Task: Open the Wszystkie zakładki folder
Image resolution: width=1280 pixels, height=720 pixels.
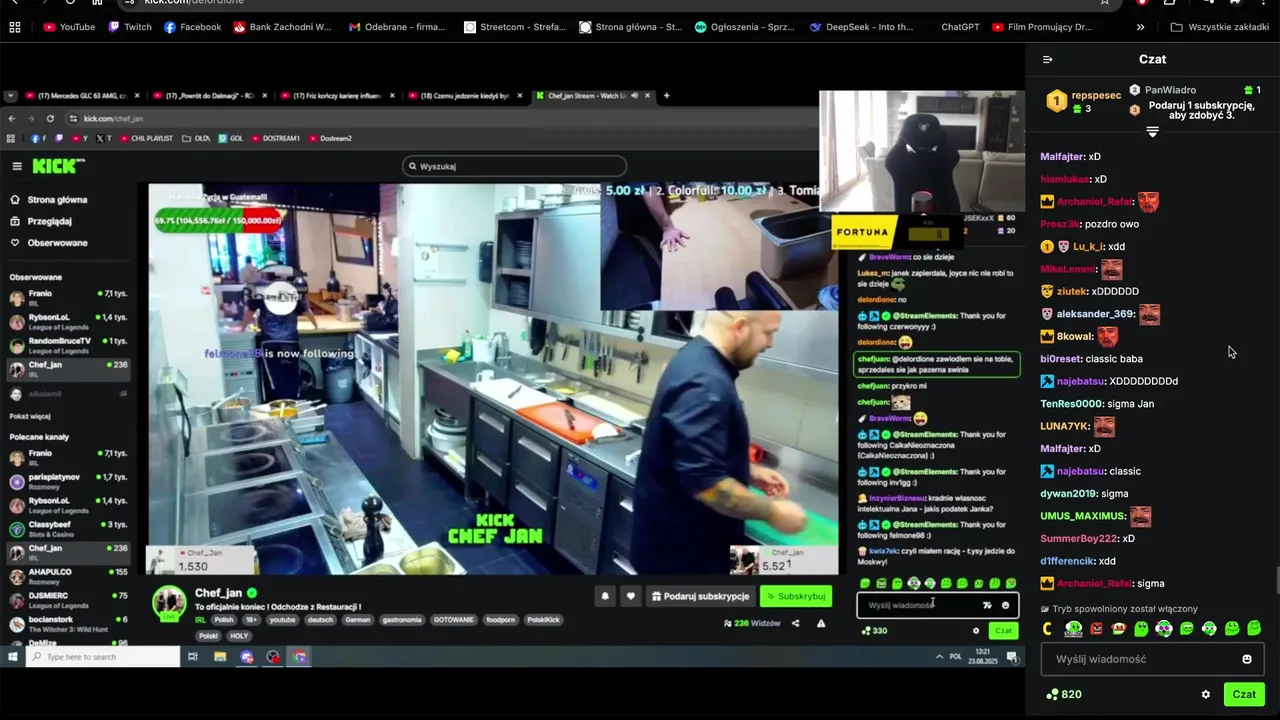Action: 1219,27
